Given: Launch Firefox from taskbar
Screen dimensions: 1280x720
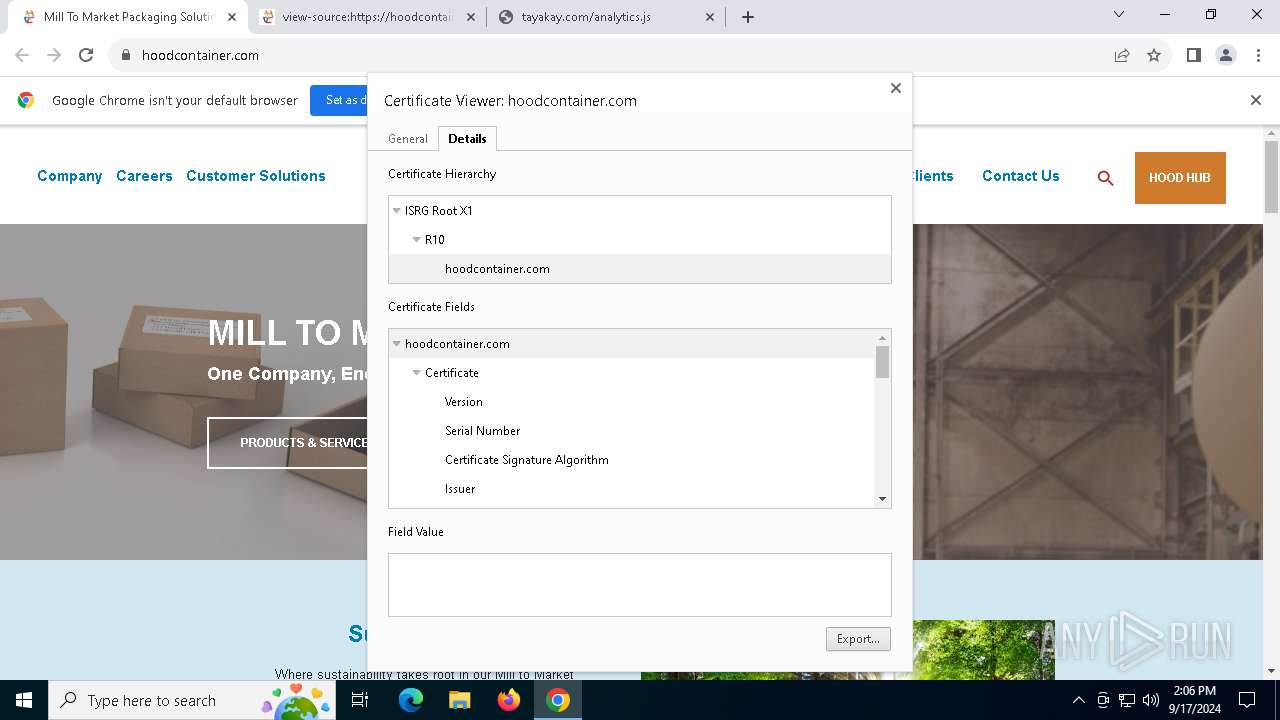Looking at the screenshot, I should (x=509, y=700).
